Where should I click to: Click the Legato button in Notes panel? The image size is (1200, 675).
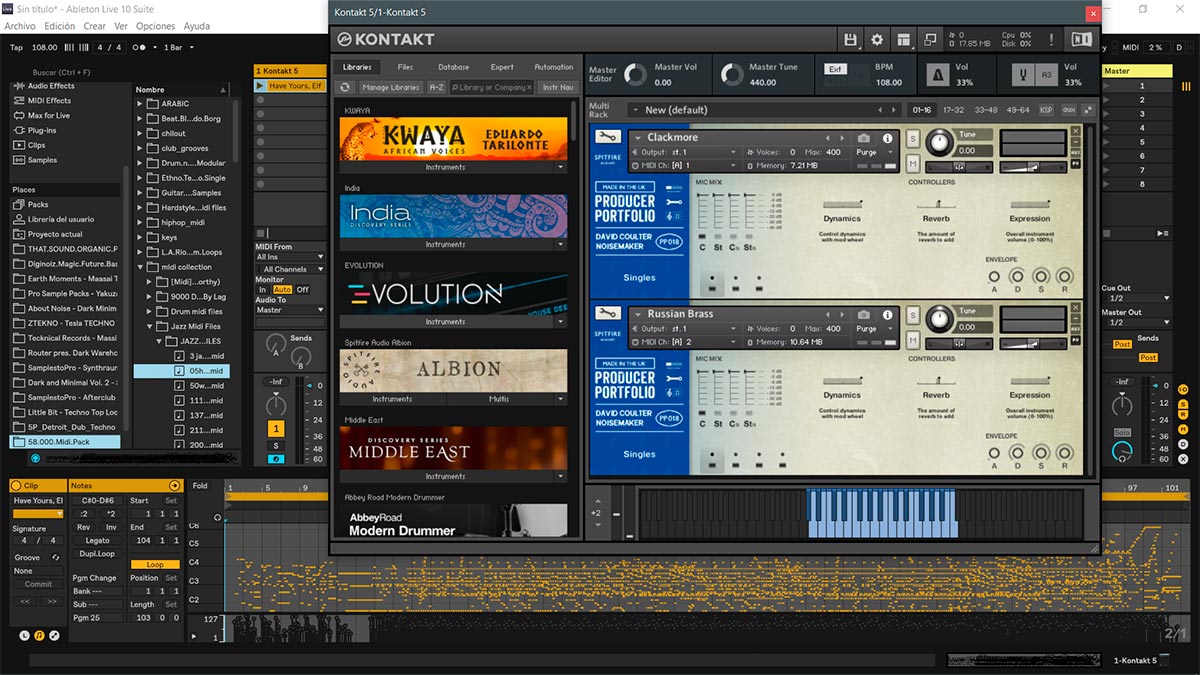97,541
